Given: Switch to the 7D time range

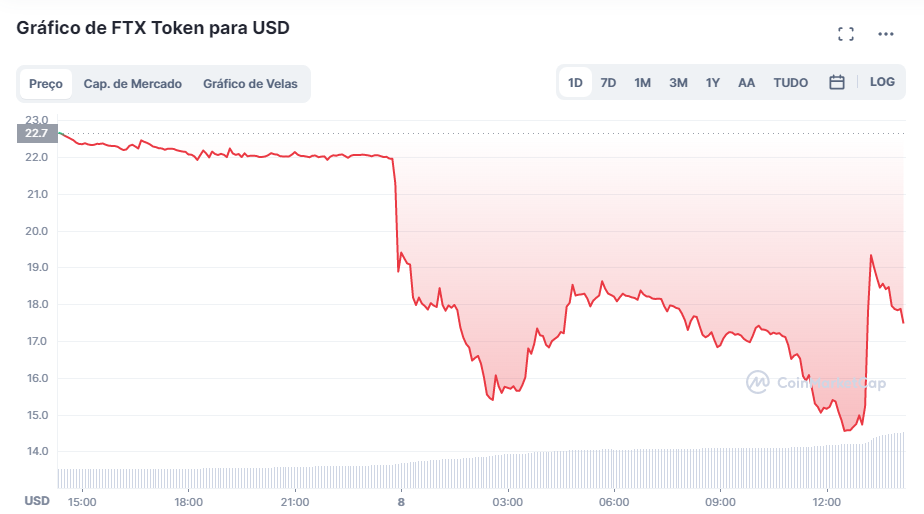Looking at the screenshot, I should tap(608, 83).
